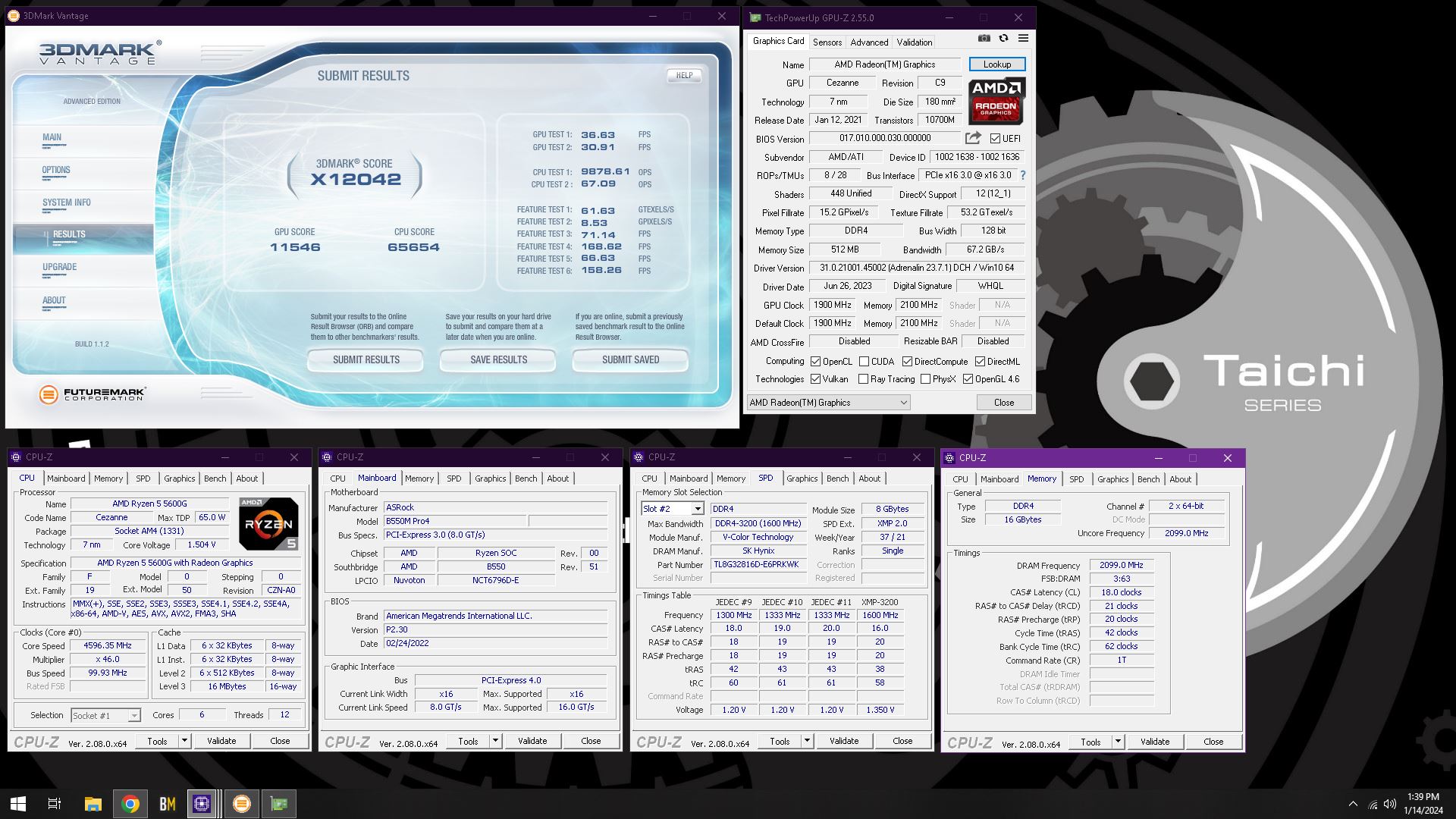Open File Explorer from the taskbar
Viewport: 1456px width, 819px height.
tap(93, 804)
